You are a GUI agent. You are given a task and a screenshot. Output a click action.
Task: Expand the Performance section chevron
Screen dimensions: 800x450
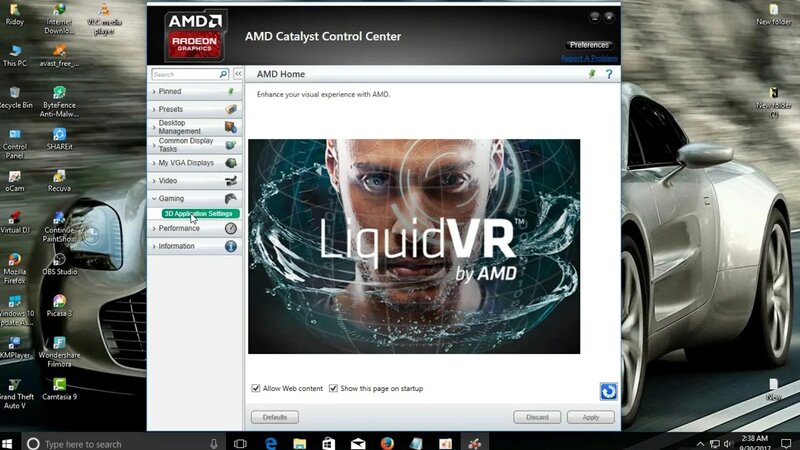point(154,229)
